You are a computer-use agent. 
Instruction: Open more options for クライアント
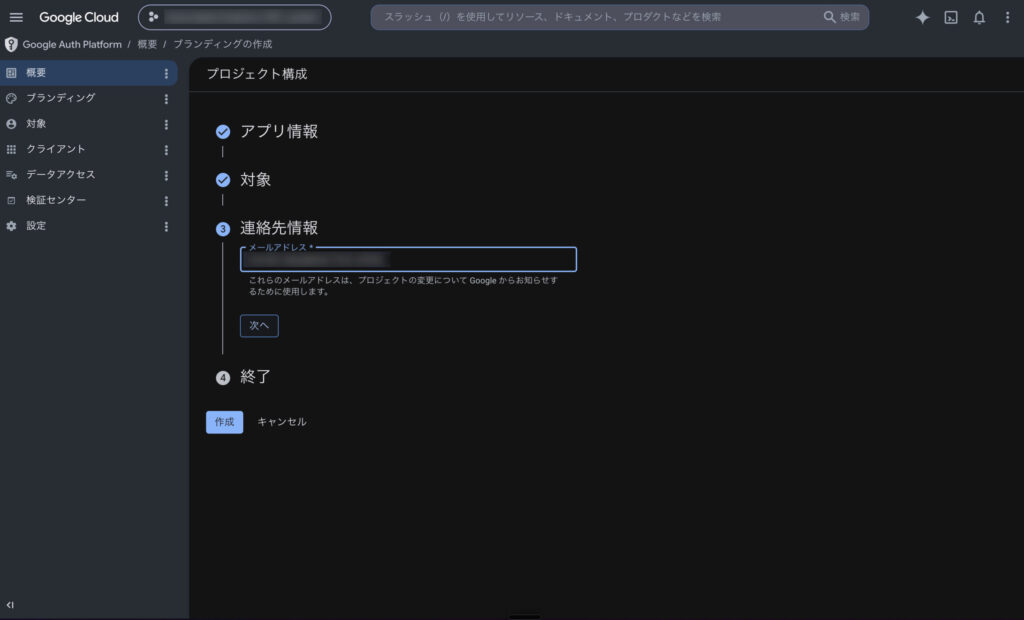[166, 150]
